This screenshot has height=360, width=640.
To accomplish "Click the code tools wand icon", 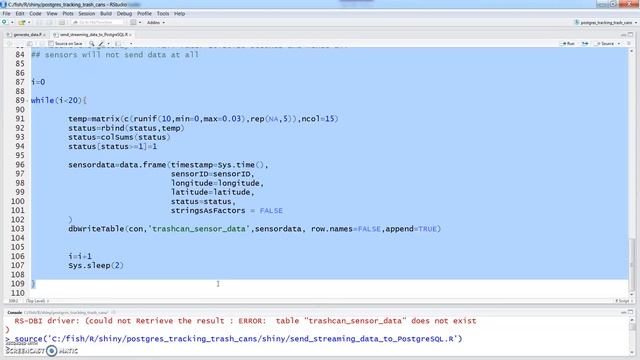I will pos(101,43).
